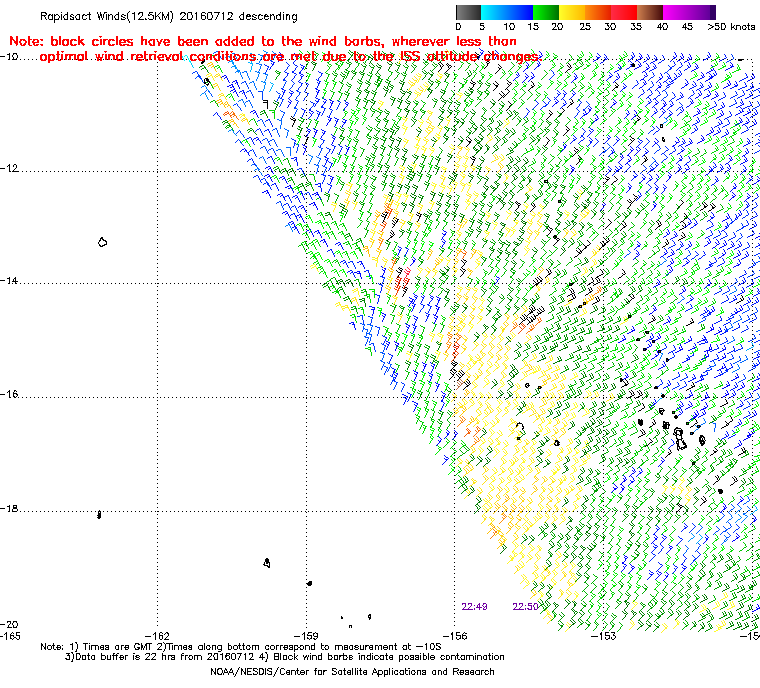Click the largest island outline east of -153 near -17

pos(680,439)
